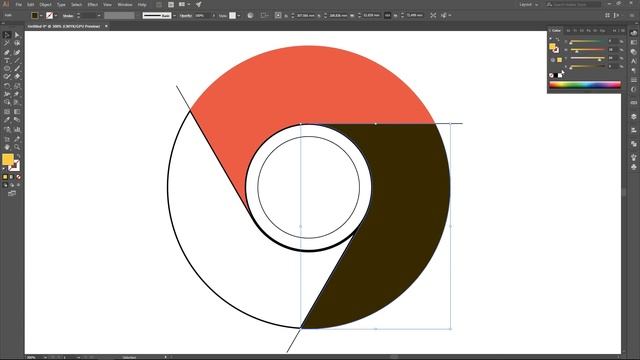Toggle constrain width and height proportions
The width and height of the screenshot is (640, 360).
[387, 16]
